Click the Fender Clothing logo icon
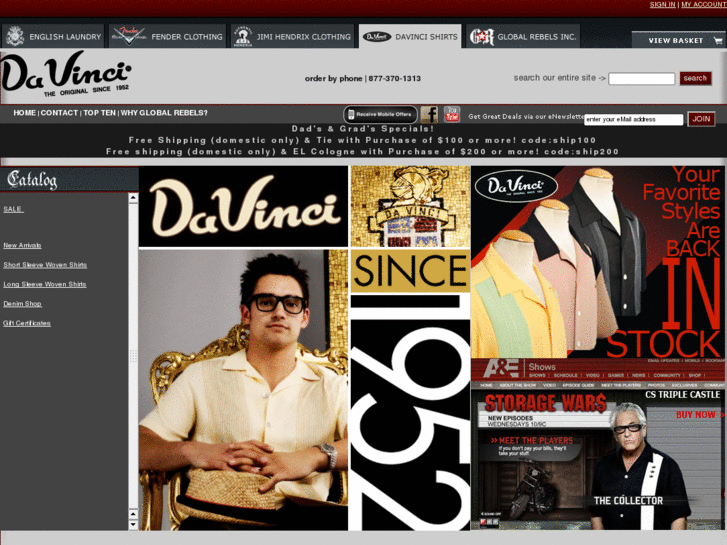Image resolution: width=727 pixels, height=545 pixels. (129, 36)
